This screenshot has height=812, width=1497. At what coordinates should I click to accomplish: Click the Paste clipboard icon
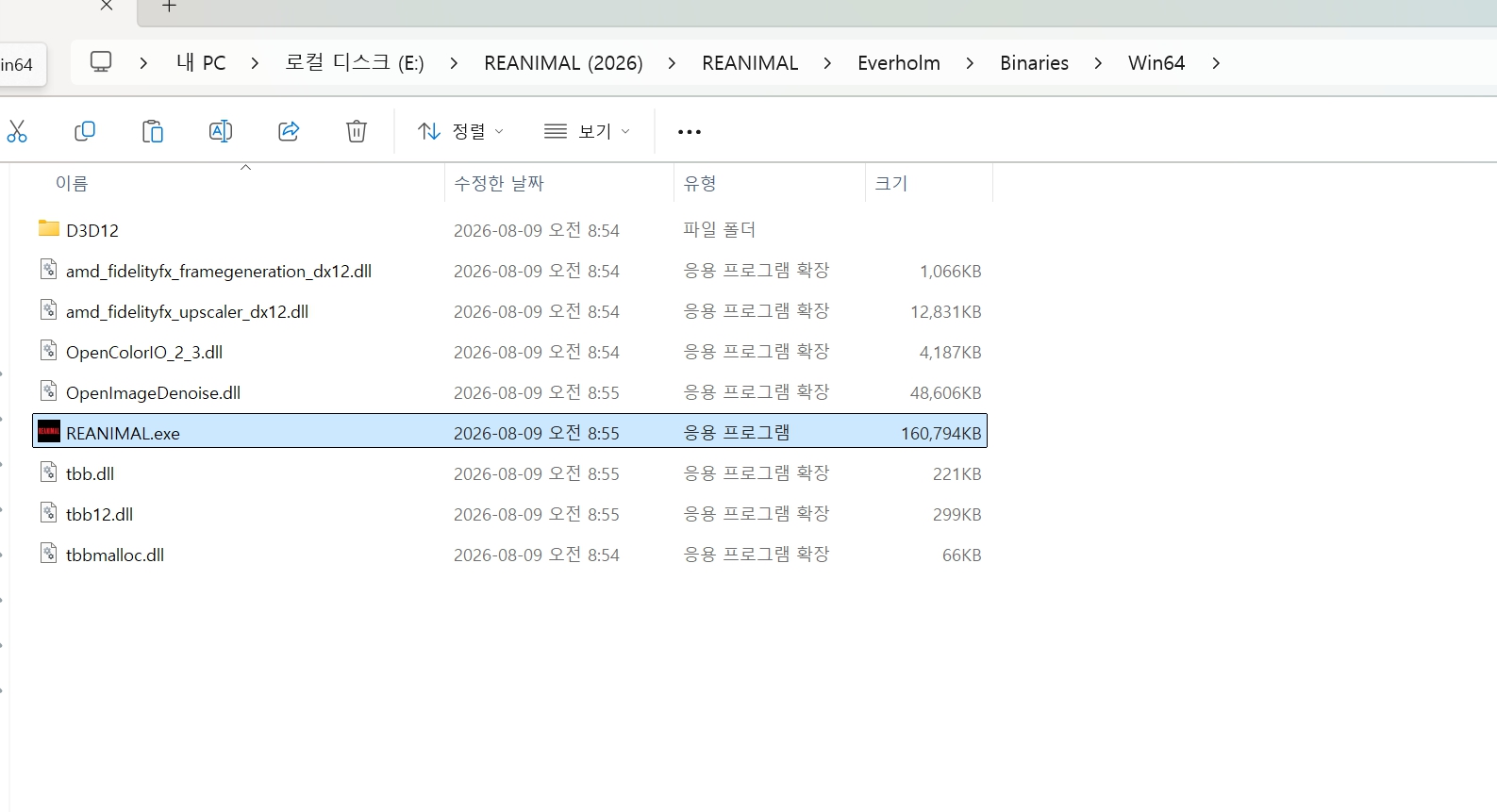pyautogui.click(x=153, y=131)
